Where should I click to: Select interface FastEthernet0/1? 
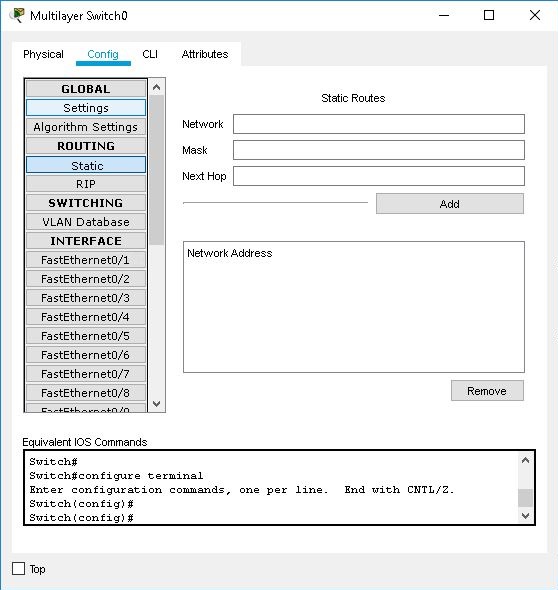[x=86, y=260]
